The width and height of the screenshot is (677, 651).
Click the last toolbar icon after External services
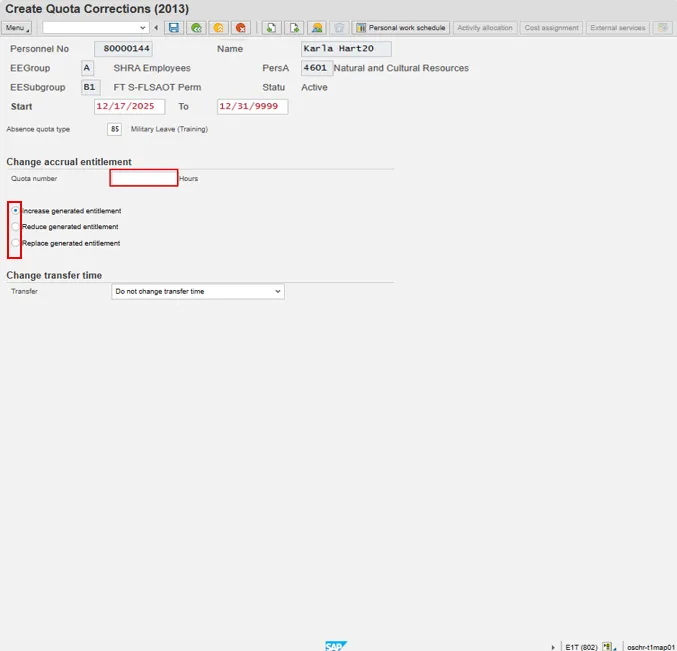click(662, 28)
